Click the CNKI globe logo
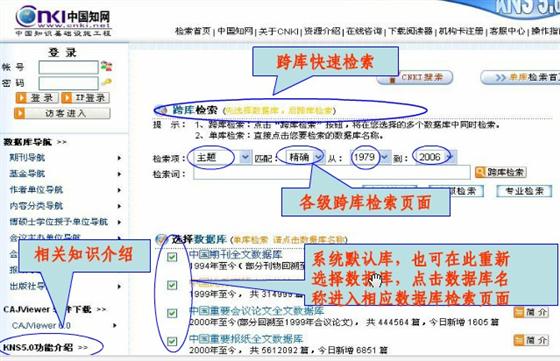560x361 pixels. click(x=26, y=16)
